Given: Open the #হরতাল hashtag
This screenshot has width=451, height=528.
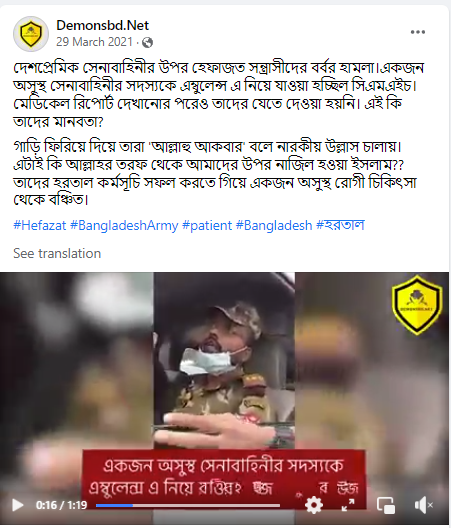Looking at the screenshot, I should click(x=340, y=225).
